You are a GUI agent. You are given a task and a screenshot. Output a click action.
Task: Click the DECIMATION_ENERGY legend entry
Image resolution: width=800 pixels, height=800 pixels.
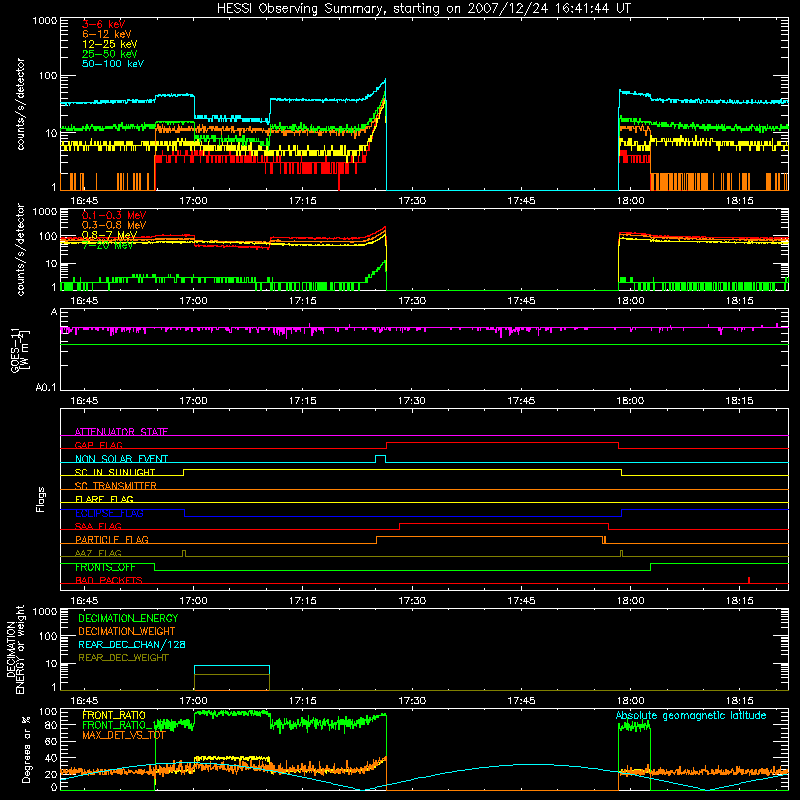(x=128, y=618)
